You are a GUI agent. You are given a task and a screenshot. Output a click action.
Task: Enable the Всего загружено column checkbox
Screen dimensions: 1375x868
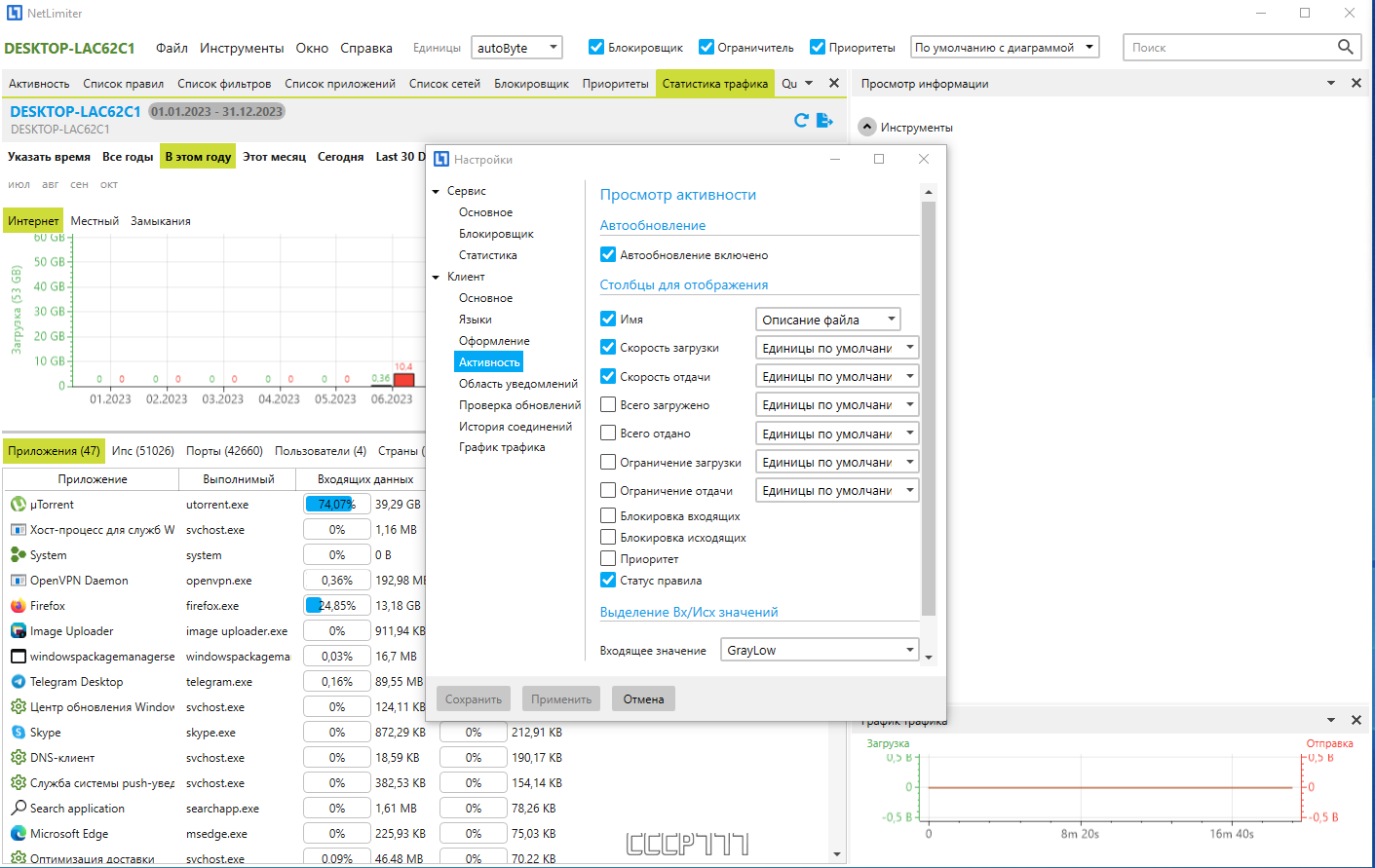coord(608,404)
